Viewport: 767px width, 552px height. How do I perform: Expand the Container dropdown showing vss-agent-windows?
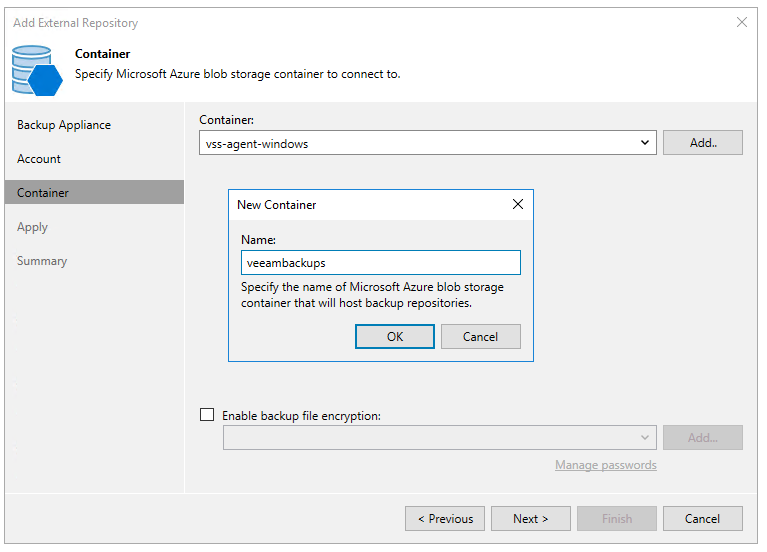(x=645, y=143)
